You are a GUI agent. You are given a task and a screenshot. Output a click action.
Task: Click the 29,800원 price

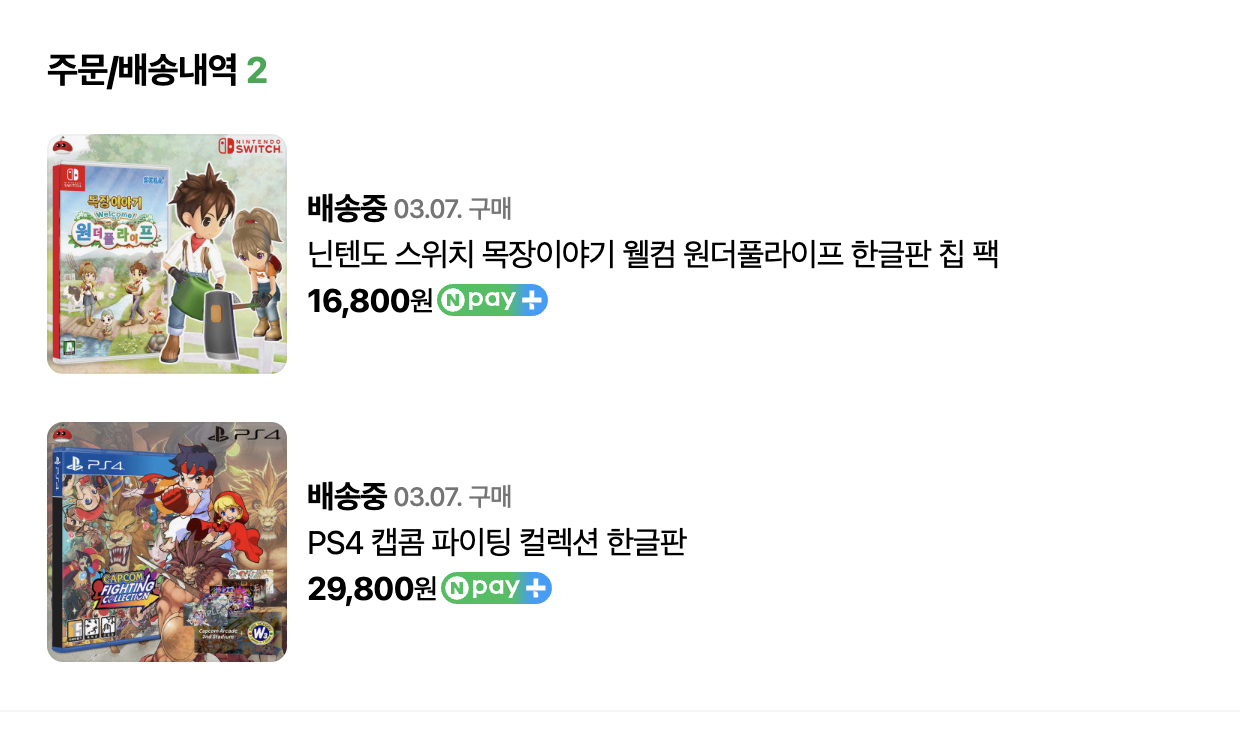pyautogui.click(x=372, y=589)
